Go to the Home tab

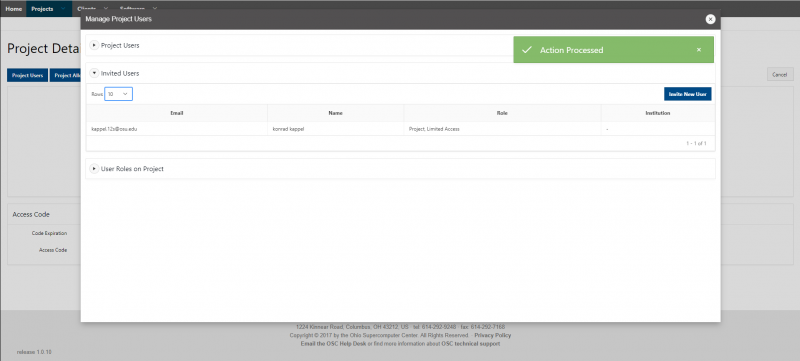tap(13, 9)
